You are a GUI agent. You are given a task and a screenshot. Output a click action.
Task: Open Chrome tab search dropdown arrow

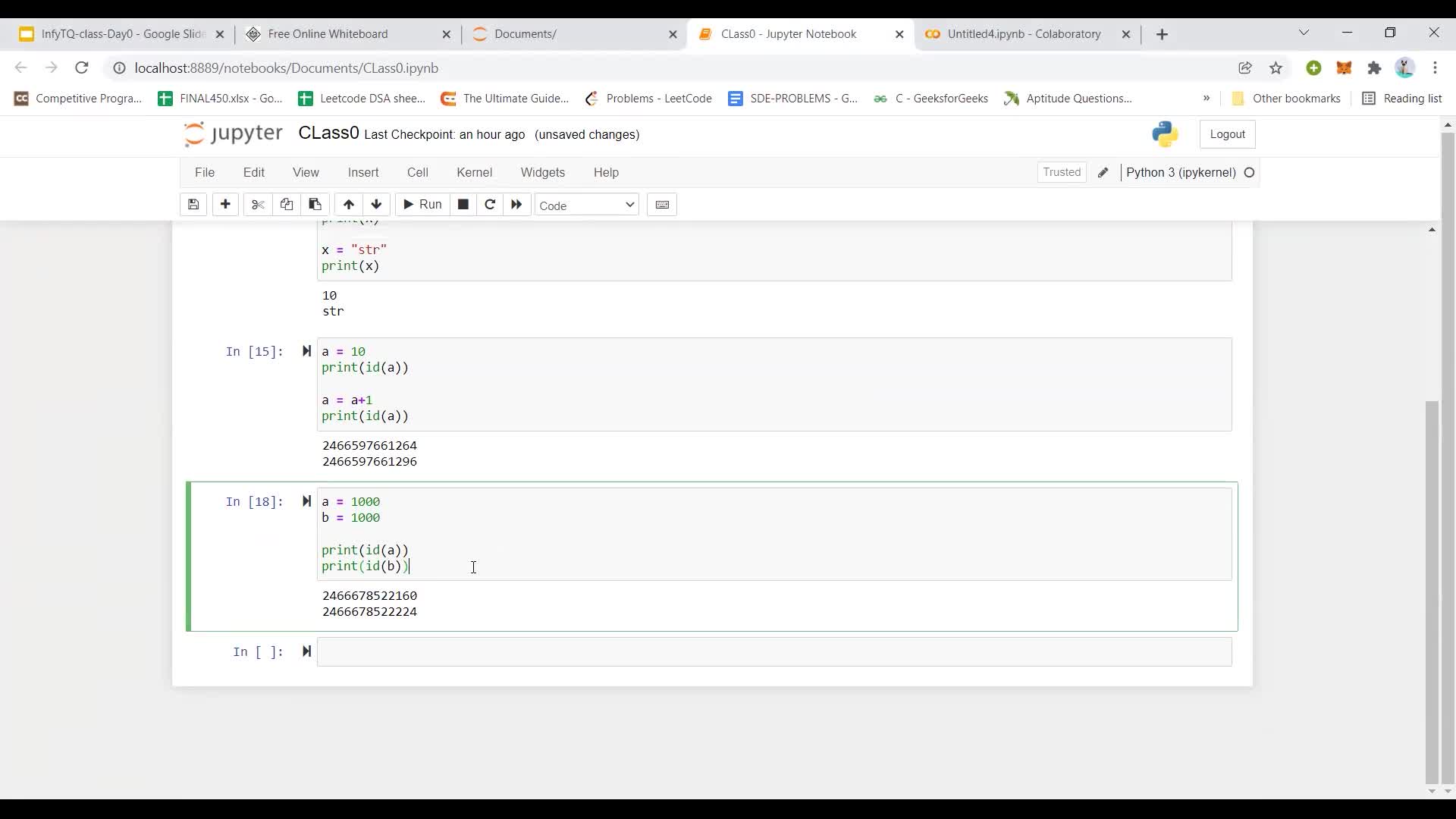(1304, 33)
